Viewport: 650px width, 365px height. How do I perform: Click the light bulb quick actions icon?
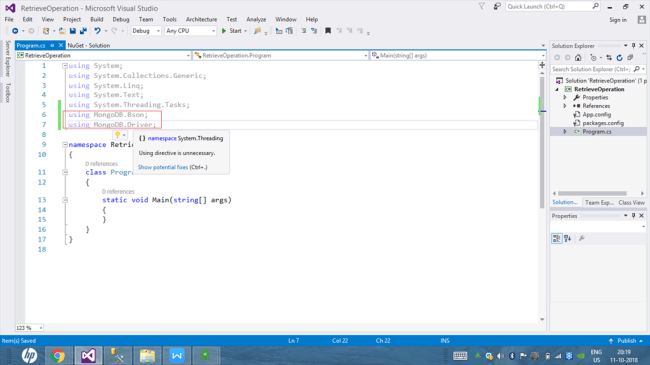[118, 135]
